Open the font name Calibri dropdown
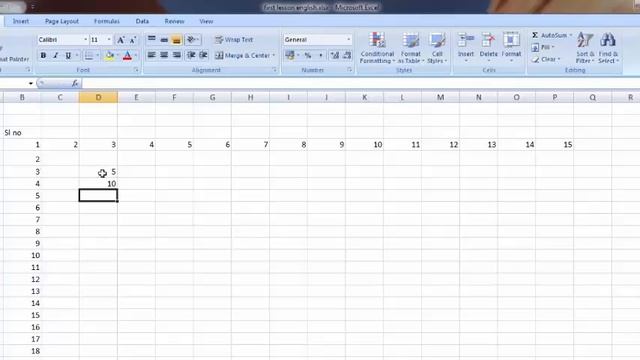Viewport: 640px width, 360px height. (x=85, y=40)
